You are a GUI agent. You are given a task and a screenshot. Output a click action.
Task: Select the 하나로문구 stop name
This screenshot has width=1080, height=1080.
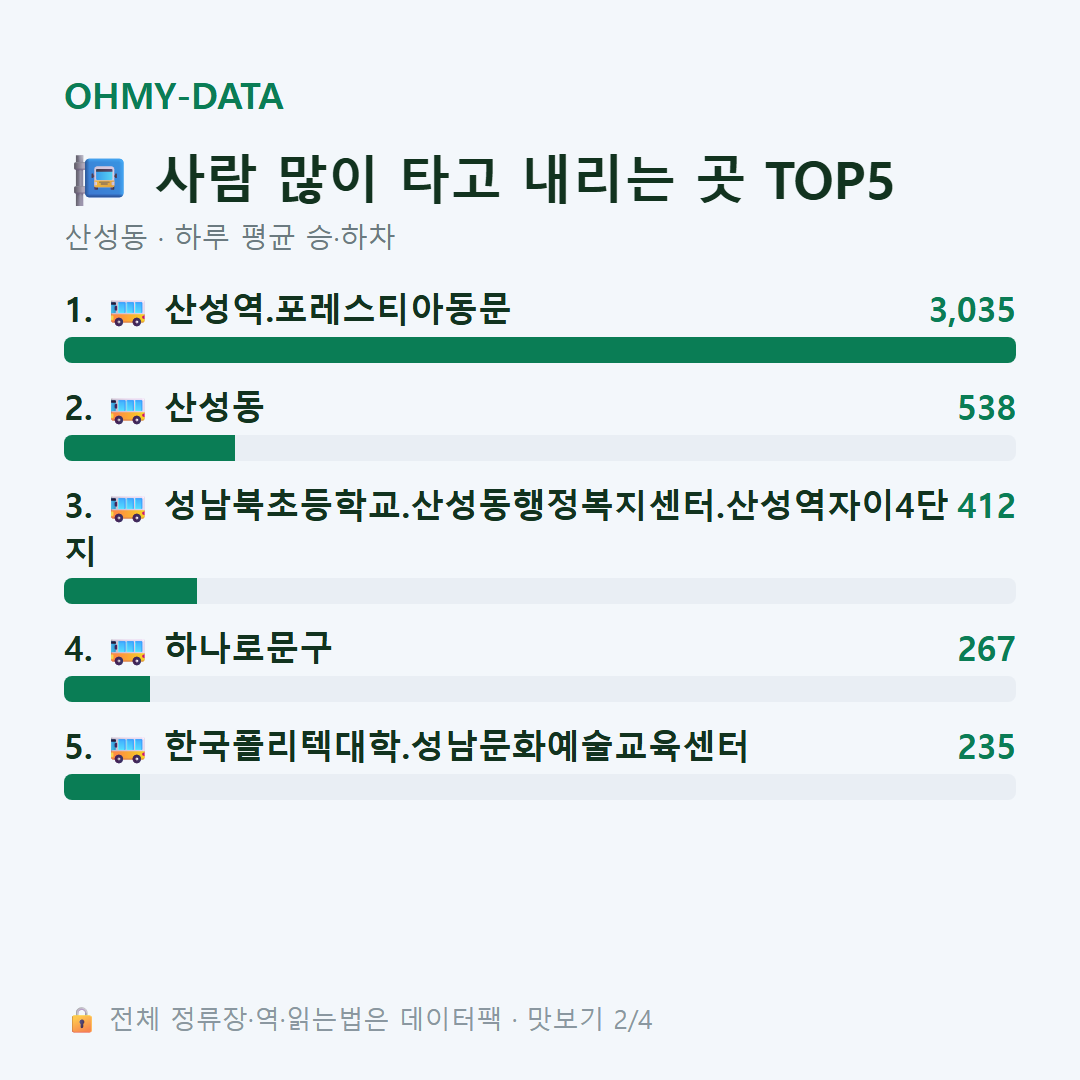click(248, 648)
